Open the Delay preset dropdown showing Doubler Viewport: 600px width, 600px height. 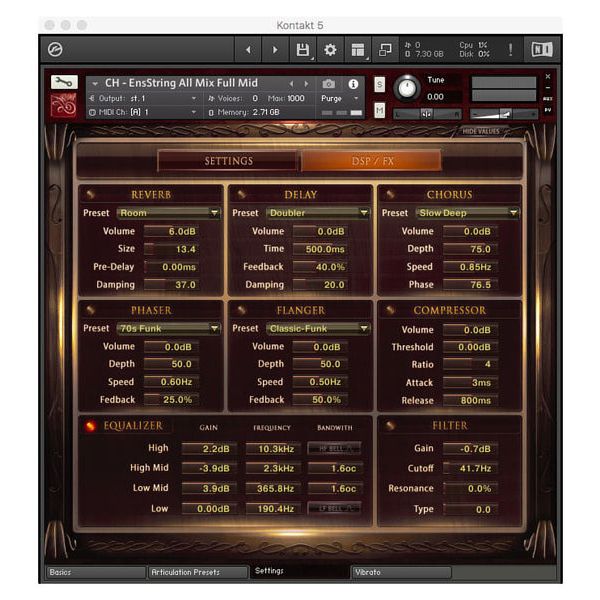point(318,213)
